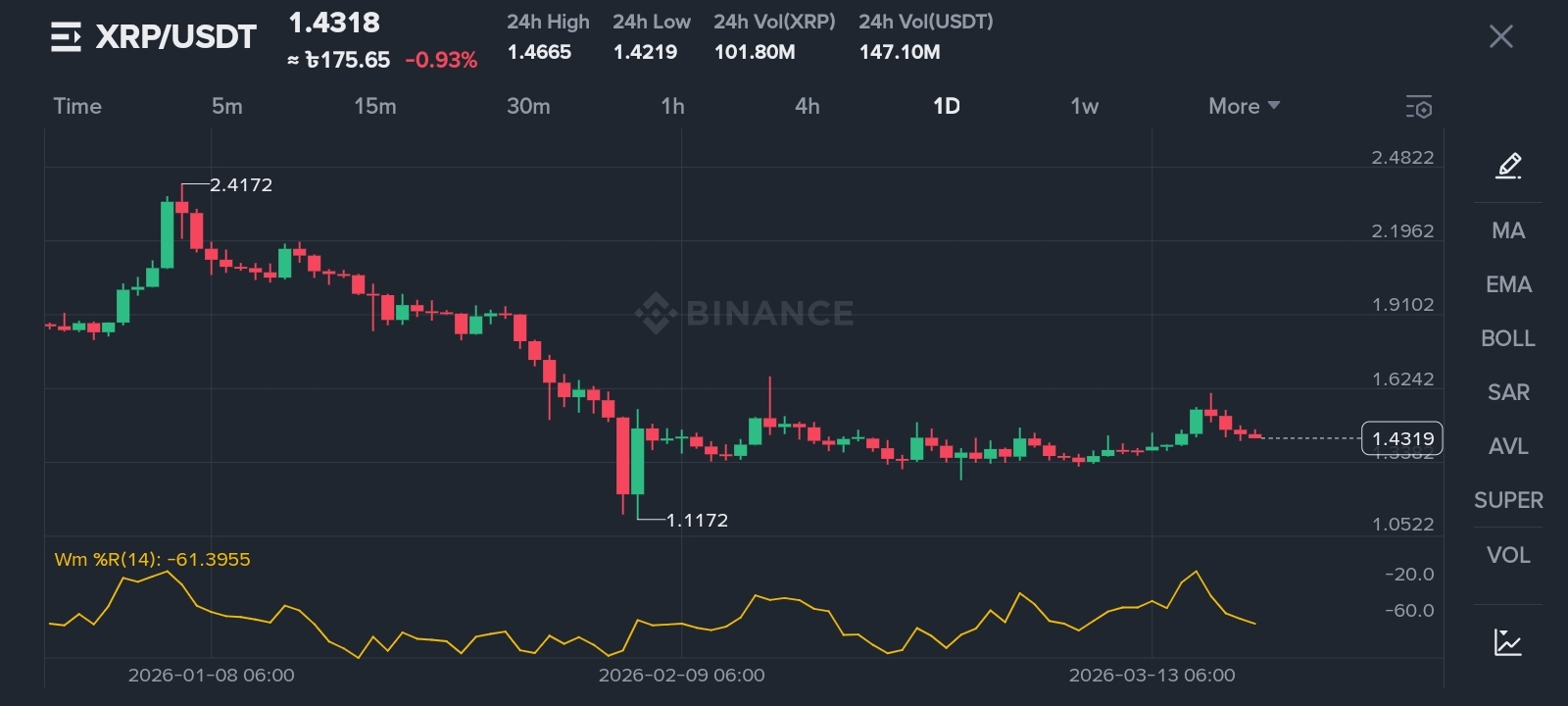Screen dimensions: 1568x706
Task: Click the 24h Low value 1.4219
Action: tap(645, 52)
